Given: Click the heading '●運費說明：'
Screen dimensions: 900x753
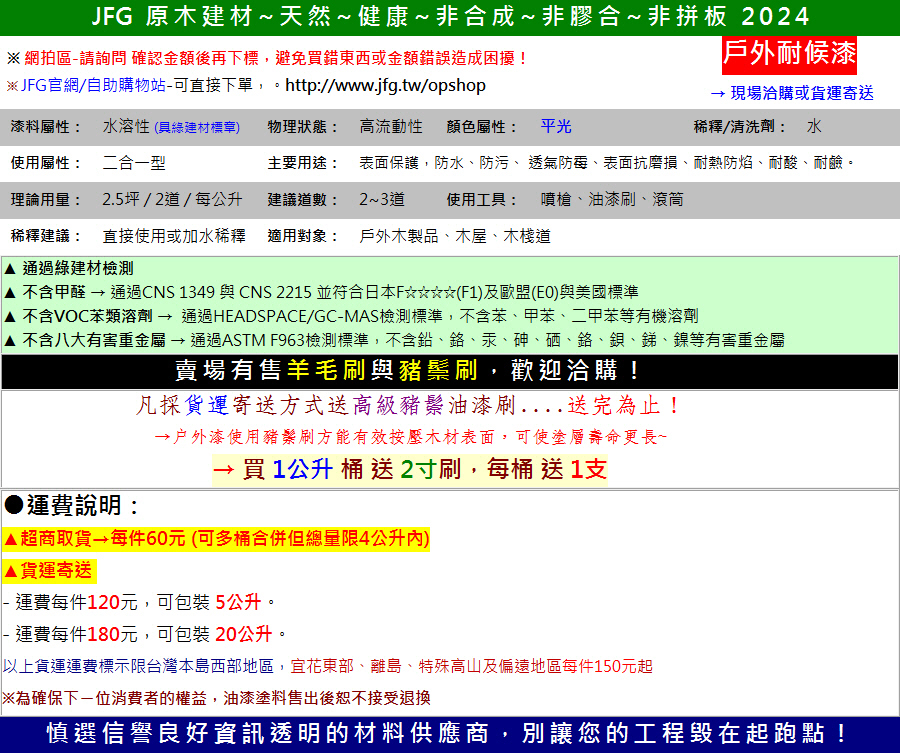Looking at the screenshot, I should pos(72,506).
